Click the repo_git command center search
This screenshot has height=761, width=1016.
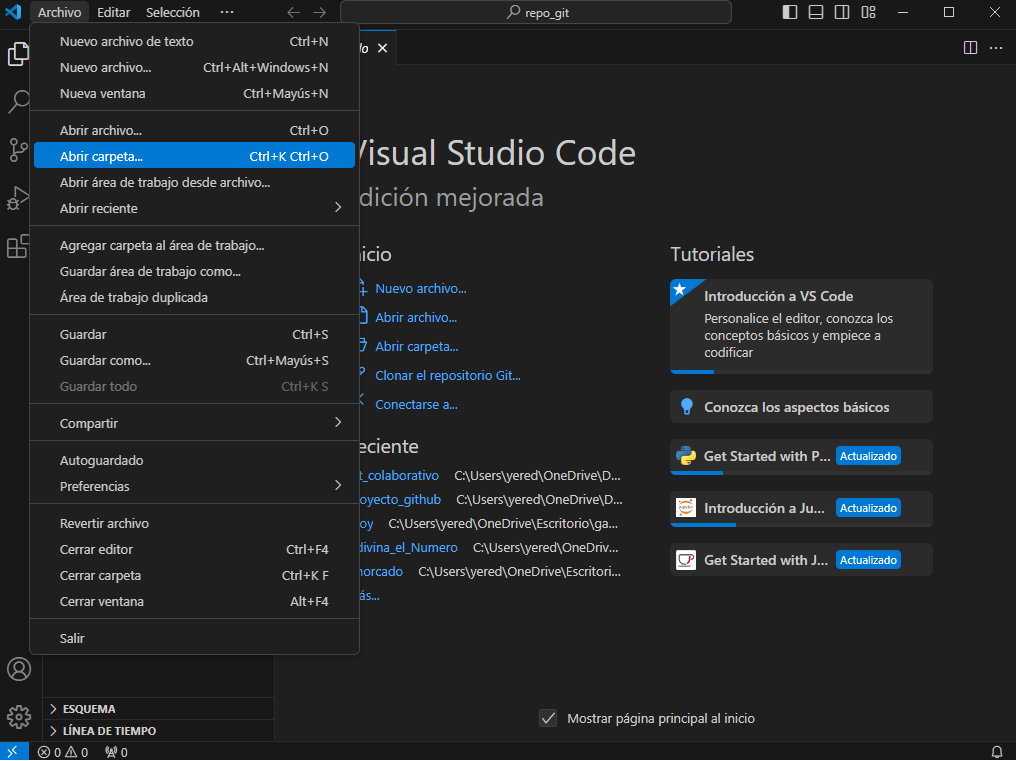tap(536, 12)
